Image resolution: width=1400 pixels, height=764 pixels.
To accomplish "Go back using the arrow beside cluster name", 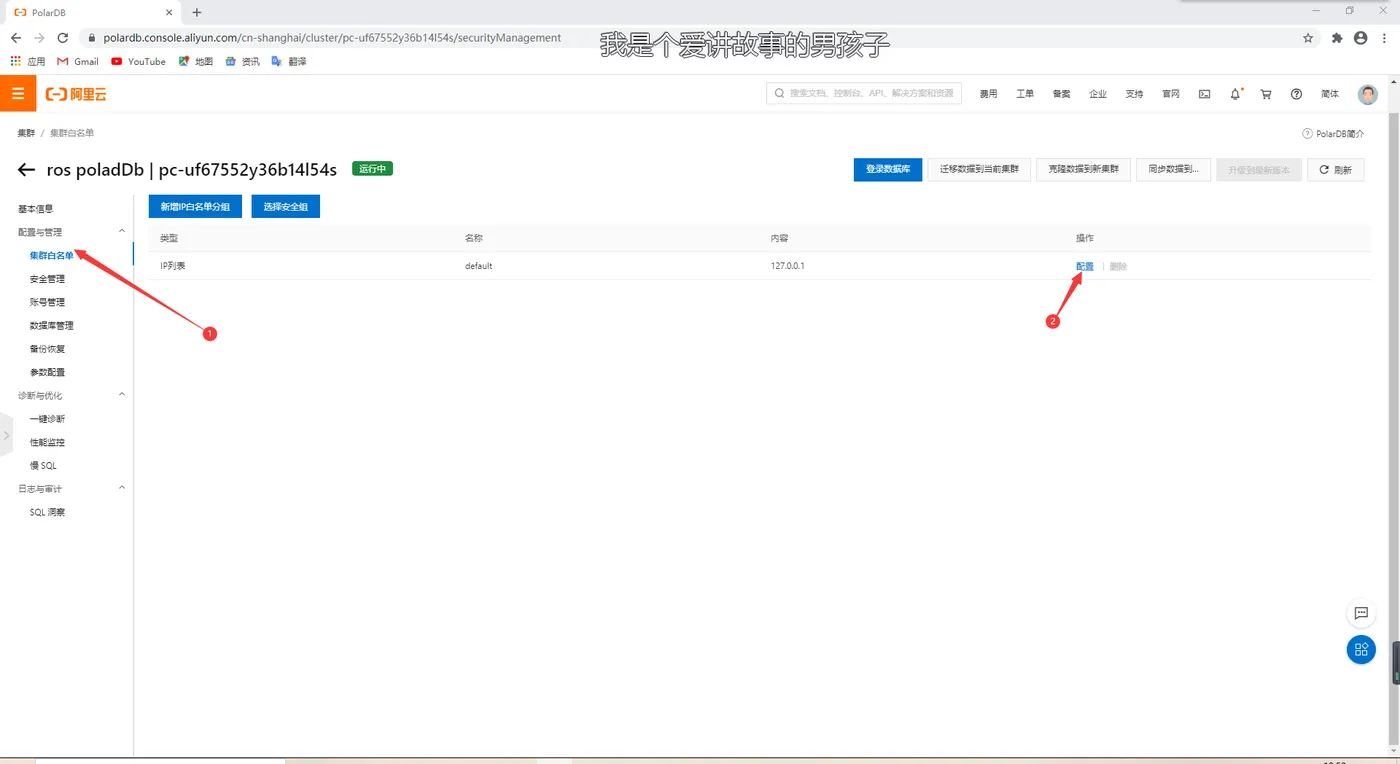I will (x=26, y=170).
